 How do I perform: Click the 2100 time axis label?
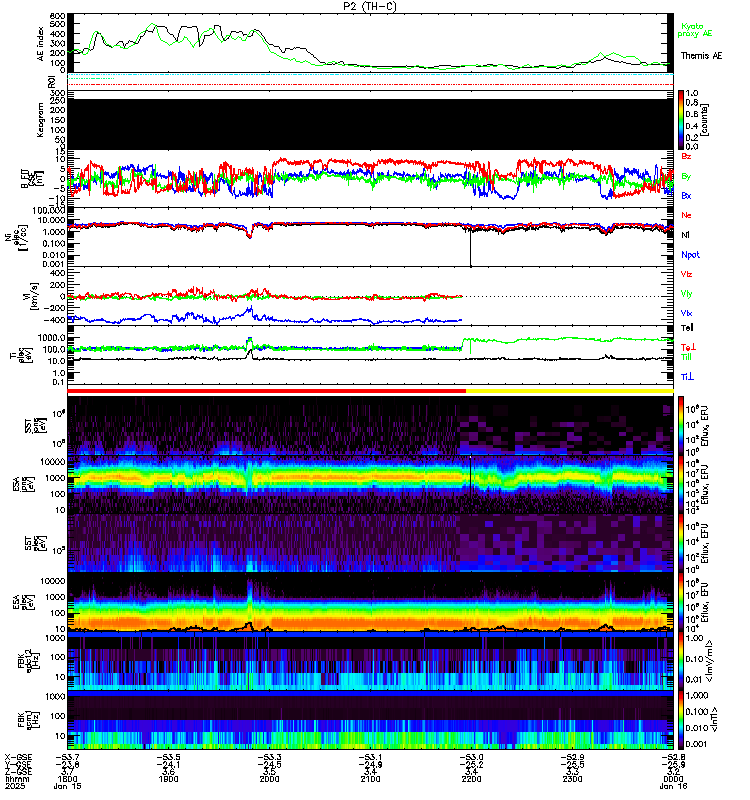tap(370, 779)
